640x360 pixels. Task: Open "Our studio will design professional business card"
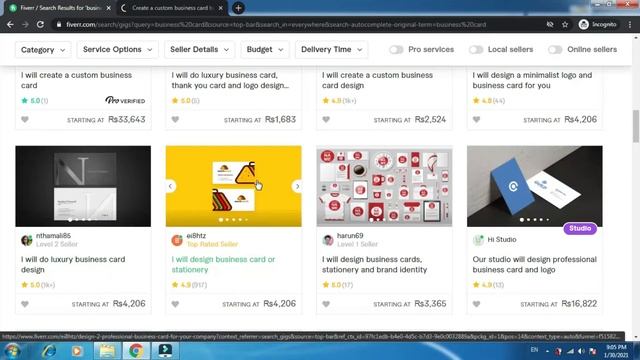click(x=534, y=264)
